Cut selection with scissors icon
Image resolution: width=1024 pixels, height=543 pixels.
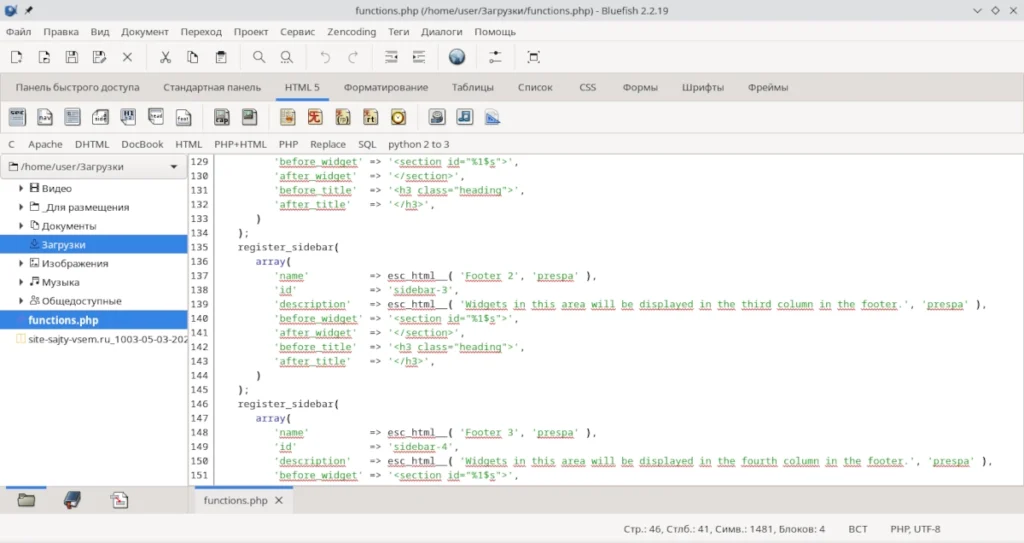(x=165, y=58)
